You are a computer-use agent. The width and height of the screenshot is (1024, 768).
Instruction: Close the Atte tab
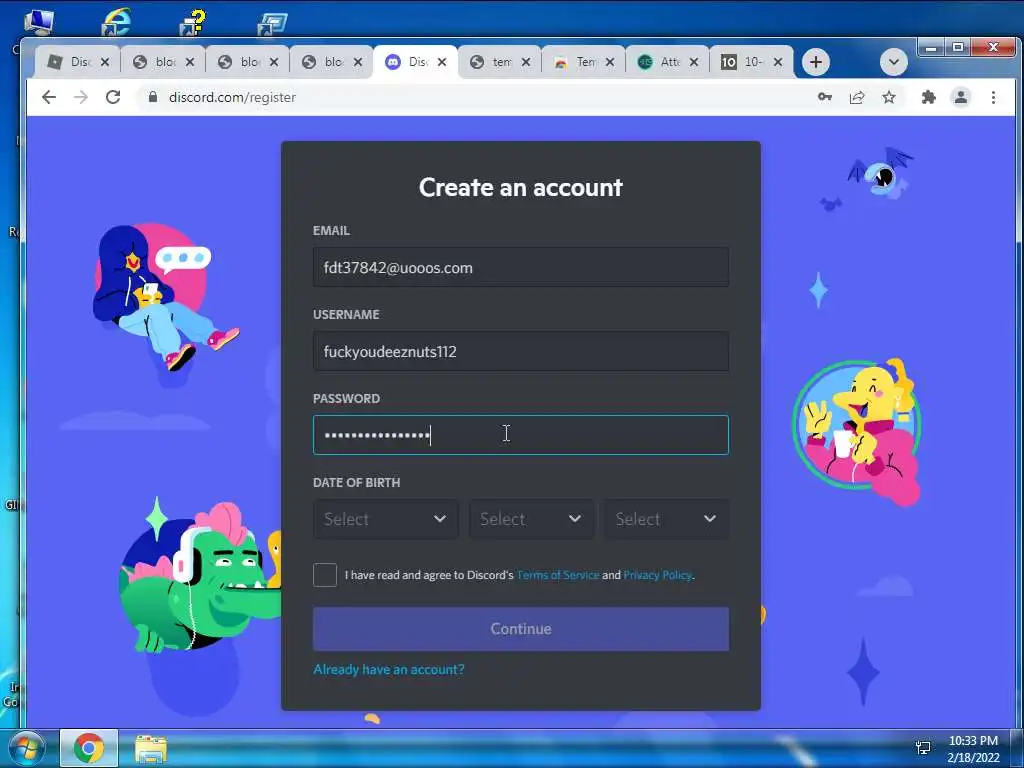[694, 62]
